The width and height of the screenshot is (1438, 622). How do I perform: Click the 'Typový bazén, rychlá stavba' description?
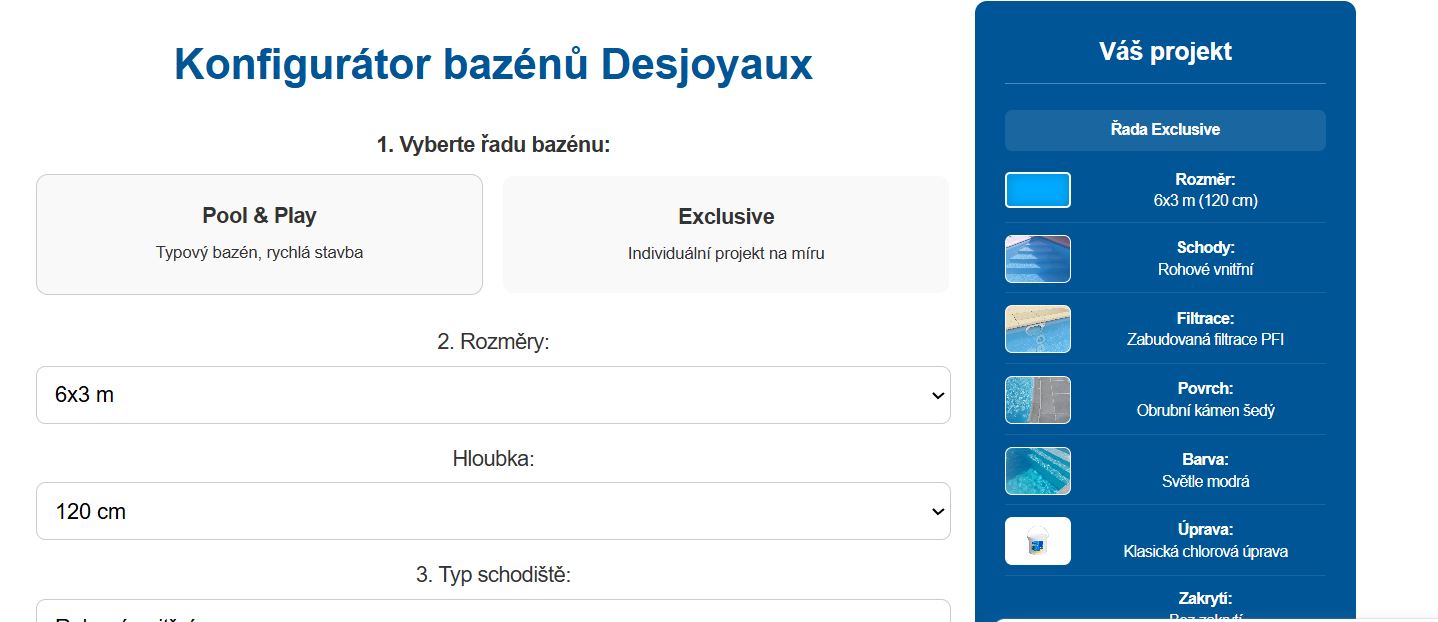coord(259,253)
